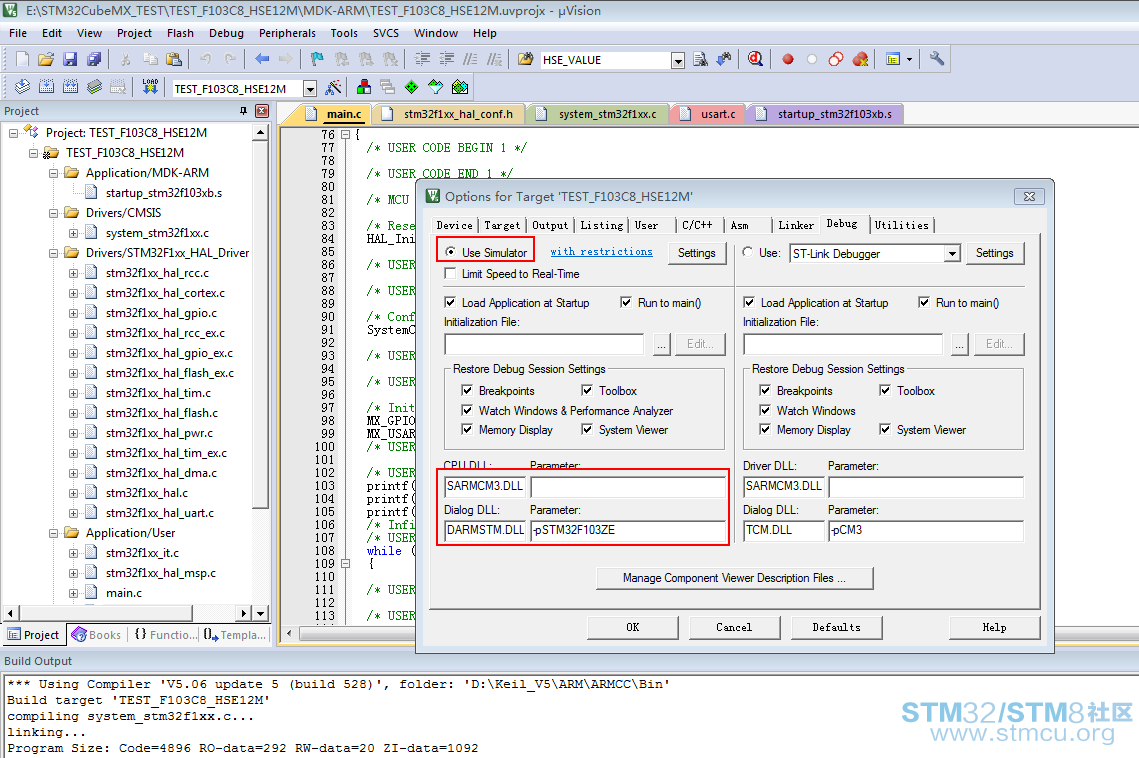
Task: Open simulator Settings button
Action: [697, 253]
